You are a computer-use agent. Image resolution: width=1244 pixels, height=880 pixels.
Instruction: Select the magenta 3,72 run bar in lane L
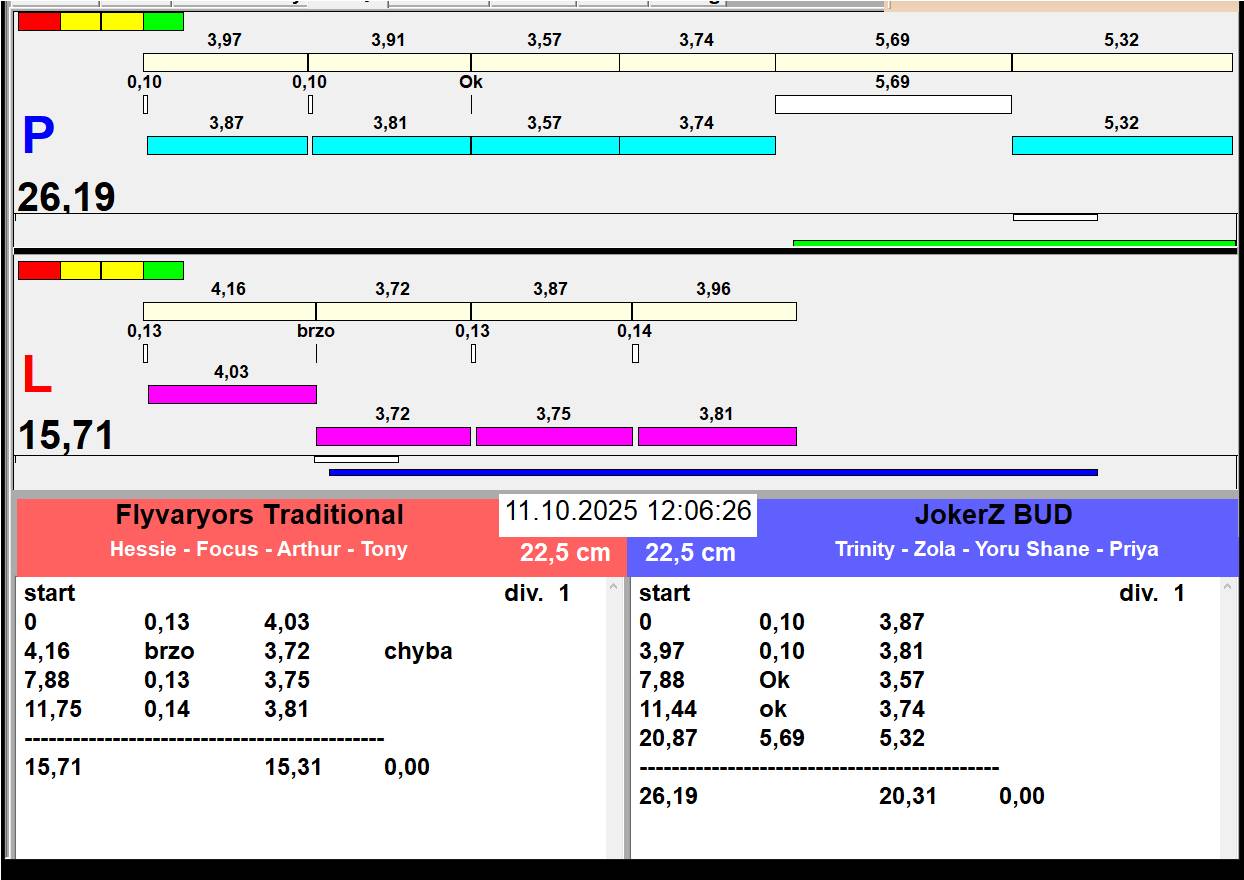(x=393, y=436)
